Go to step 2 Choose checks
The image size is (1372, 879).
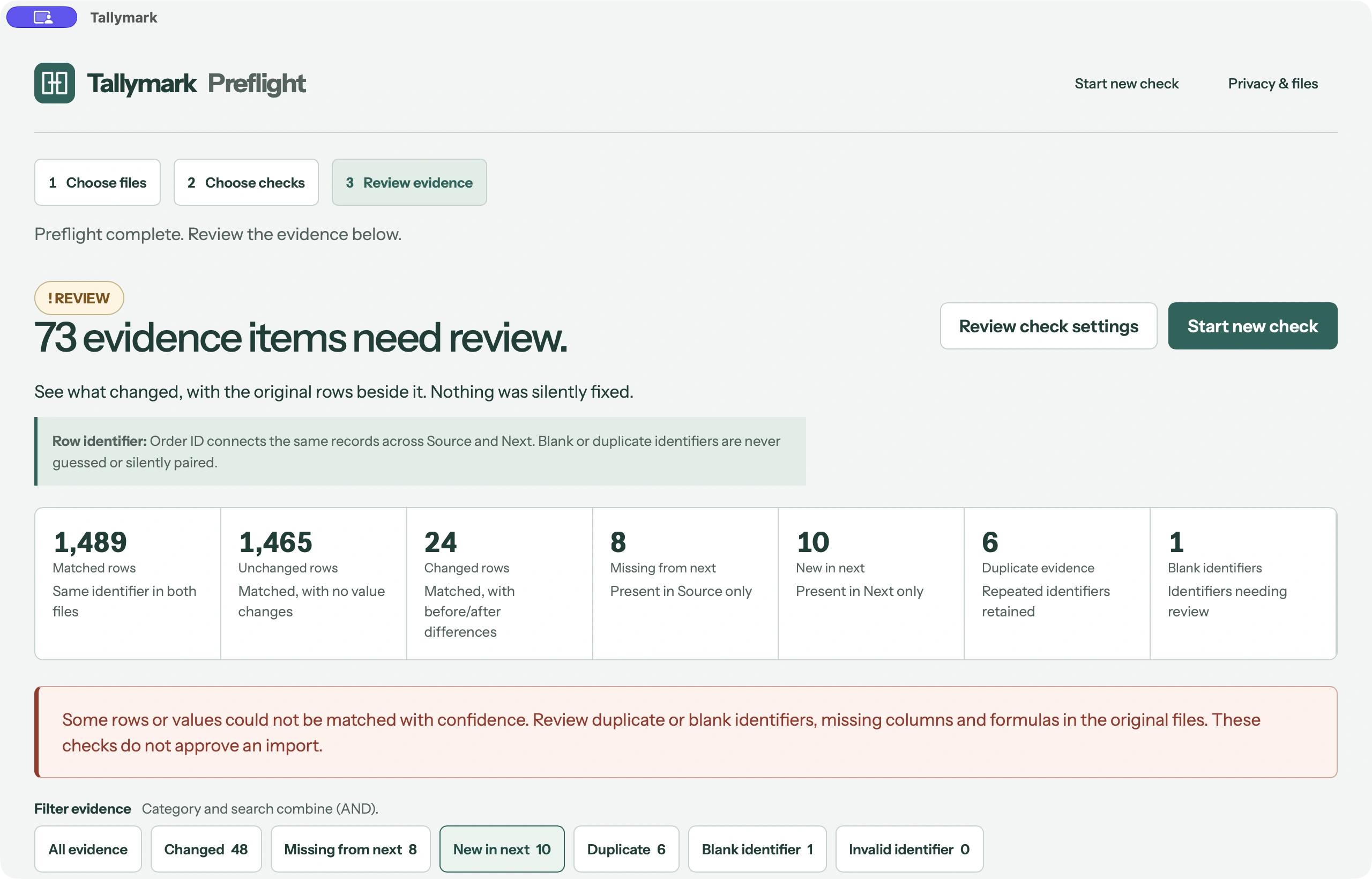click(246, 182)
